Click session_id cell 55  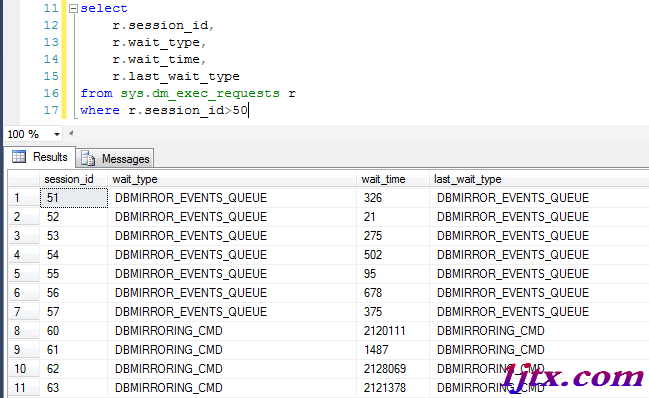74,274
